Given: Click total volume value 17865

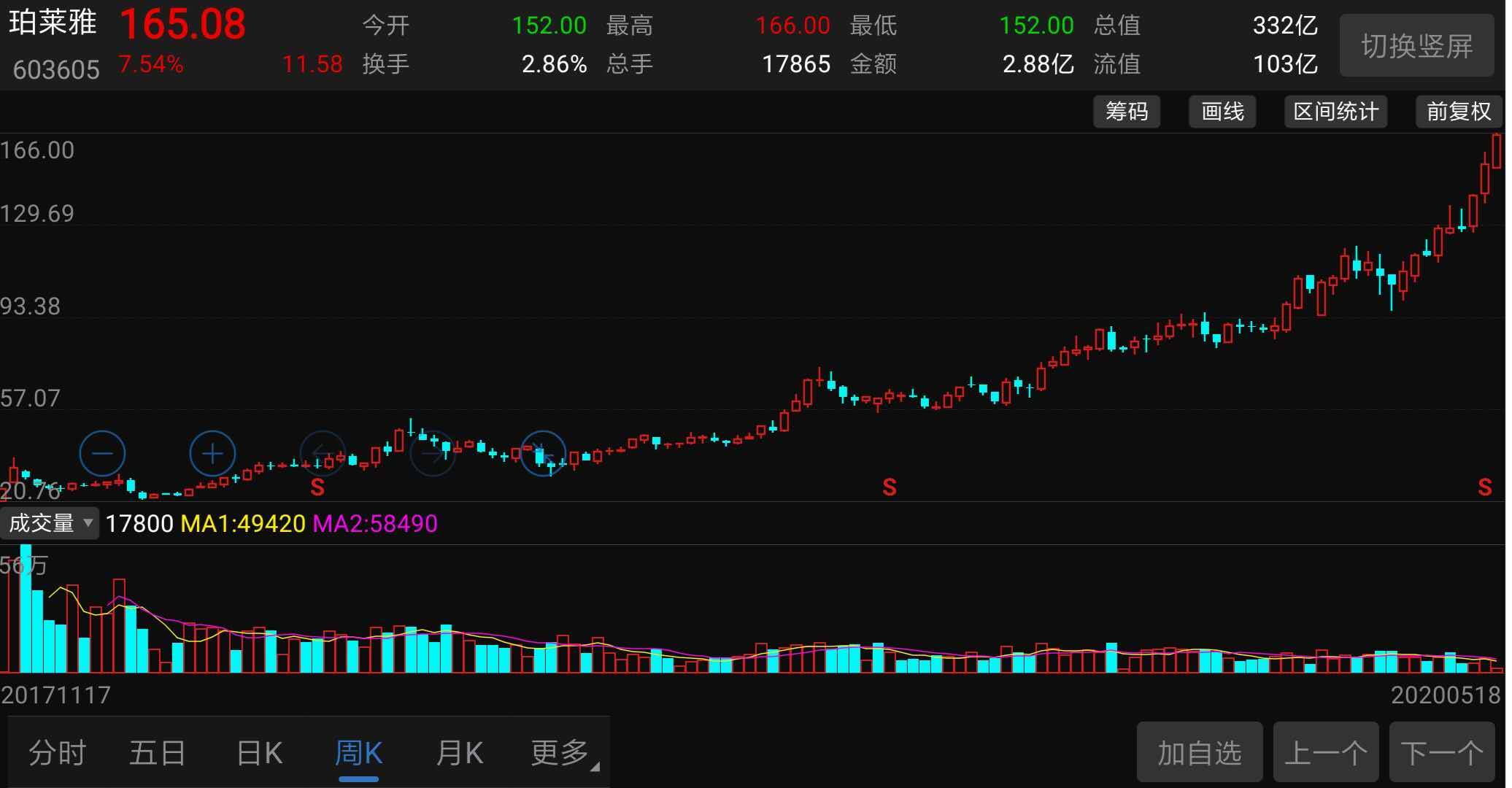Looking at the screenshot, I should [796, 64].
